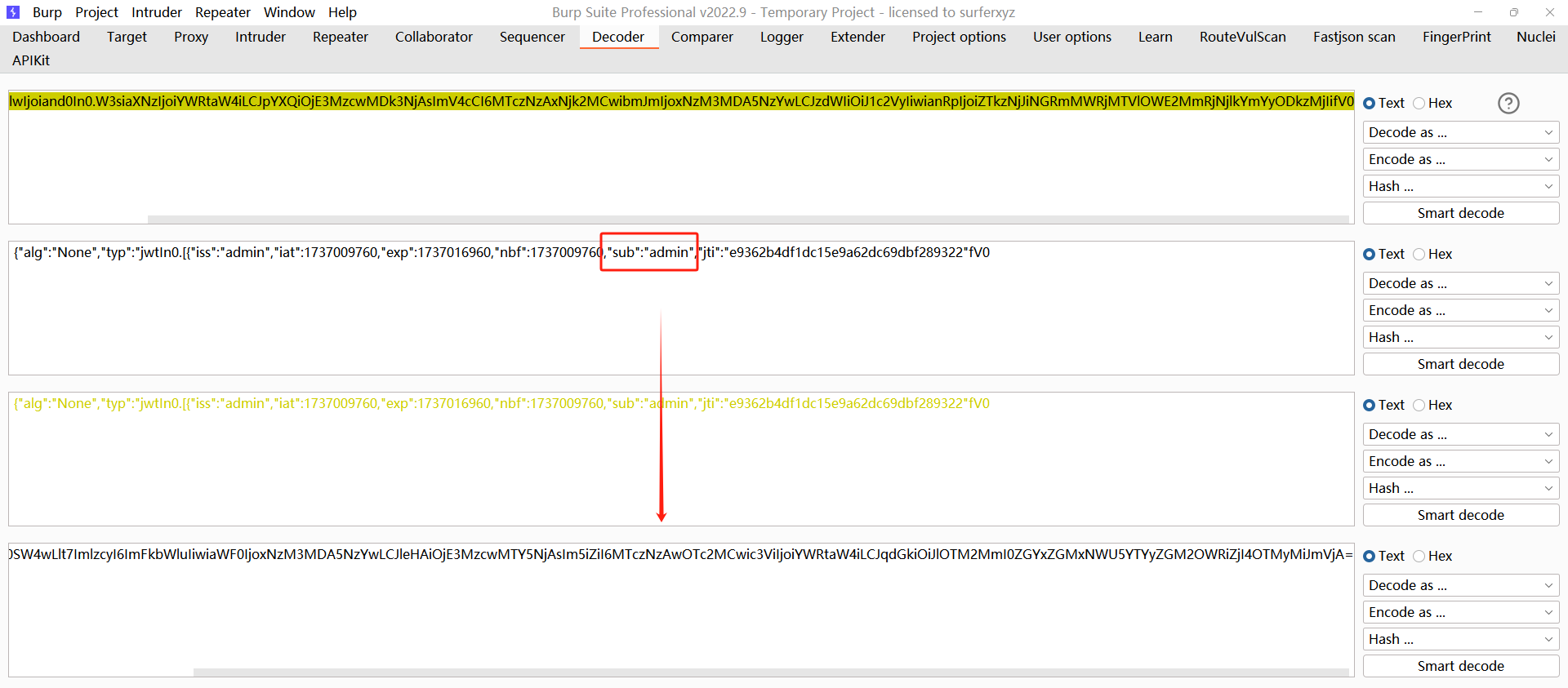
Task: Click Smart decode in third panel
Action: point(1461,515)
